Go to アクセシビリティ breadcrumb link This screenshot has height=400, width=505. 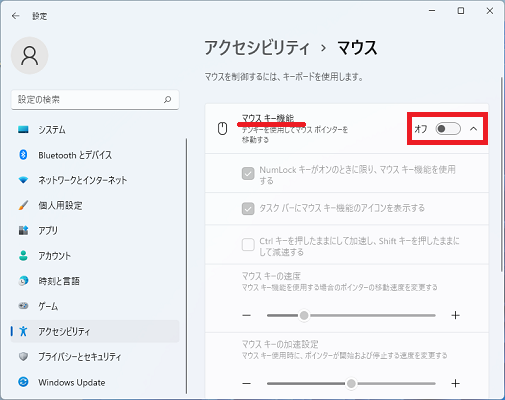(257, 48)
